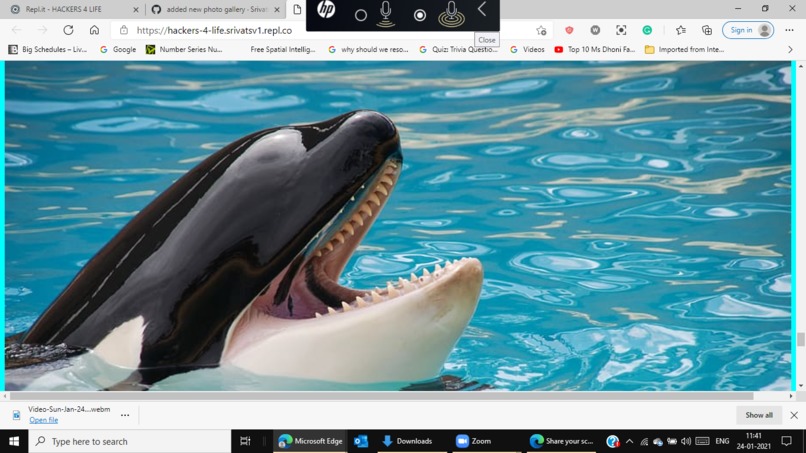Open the Collections icon in toolbar

pyautogui.click(x=707, y=30)
